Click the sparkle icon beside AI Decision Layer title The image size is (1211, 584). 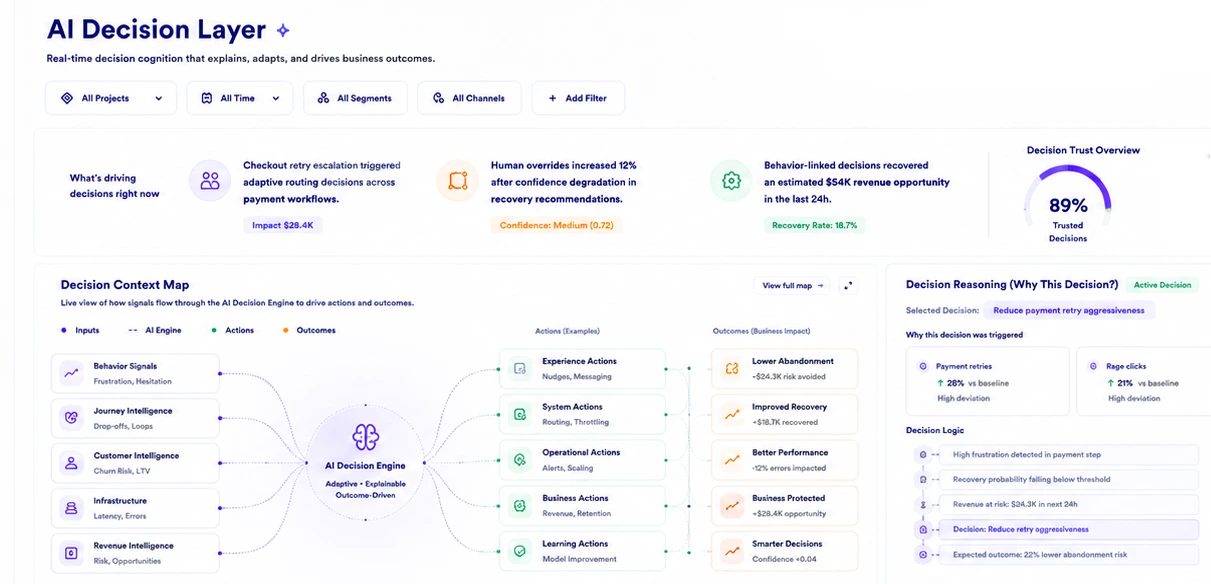click(283, 31)
